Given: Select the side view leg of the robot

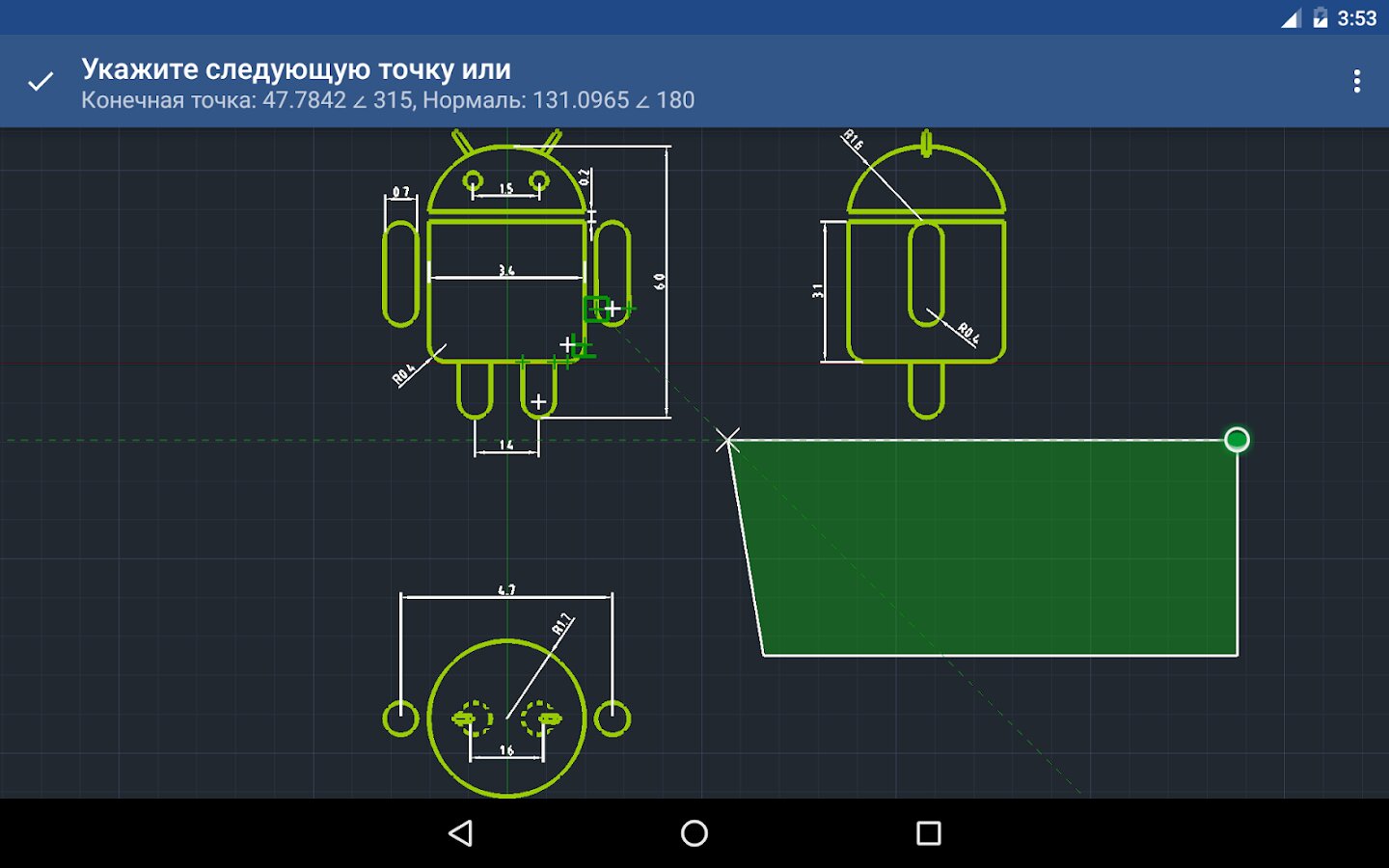Looking at the screenshot, I should 926,391.
